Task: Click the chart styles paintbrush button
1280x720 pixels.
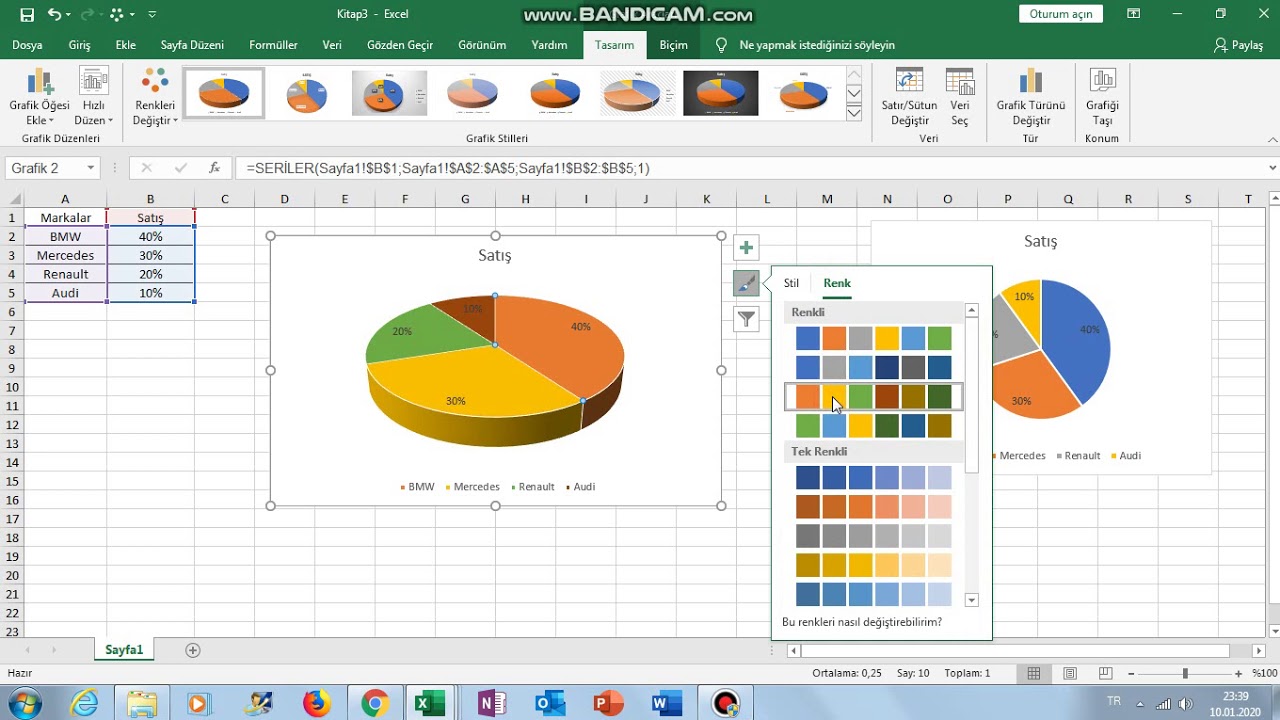Action: pyautogui.click(x=746, y=283)
